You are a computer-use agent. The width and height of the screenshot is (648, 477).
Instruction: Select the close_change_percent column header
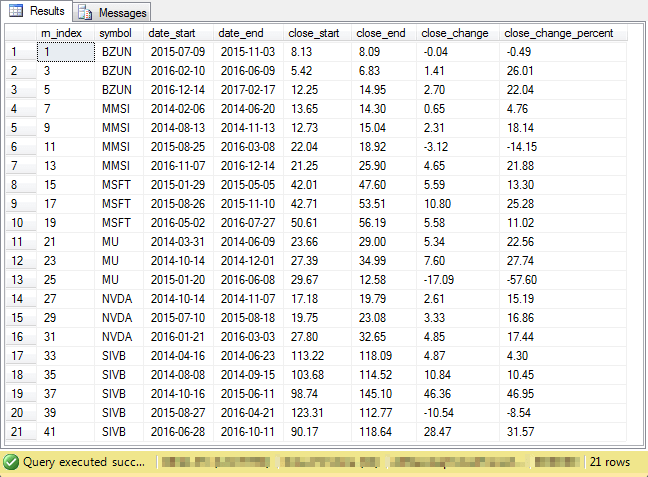(563, 33)
